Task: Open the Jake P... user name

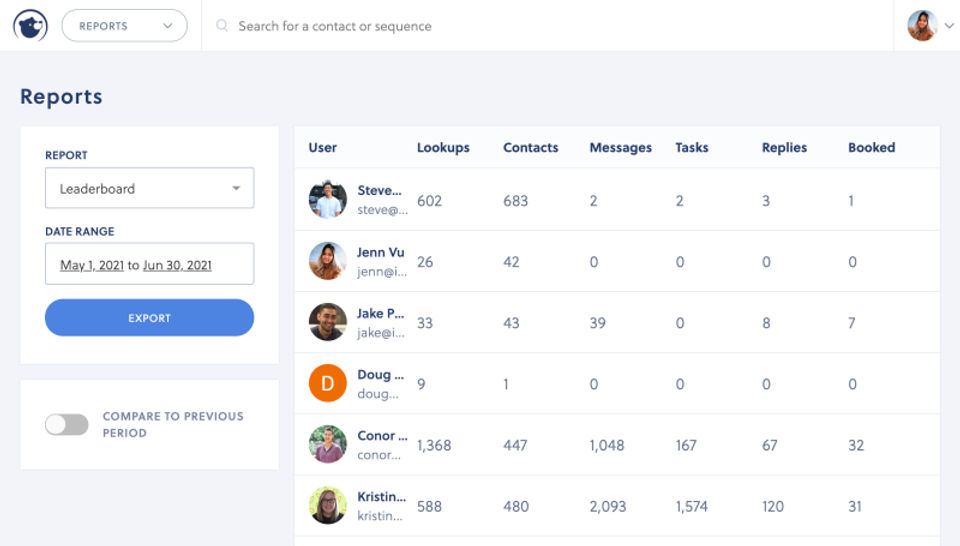Action: point(381,313)
